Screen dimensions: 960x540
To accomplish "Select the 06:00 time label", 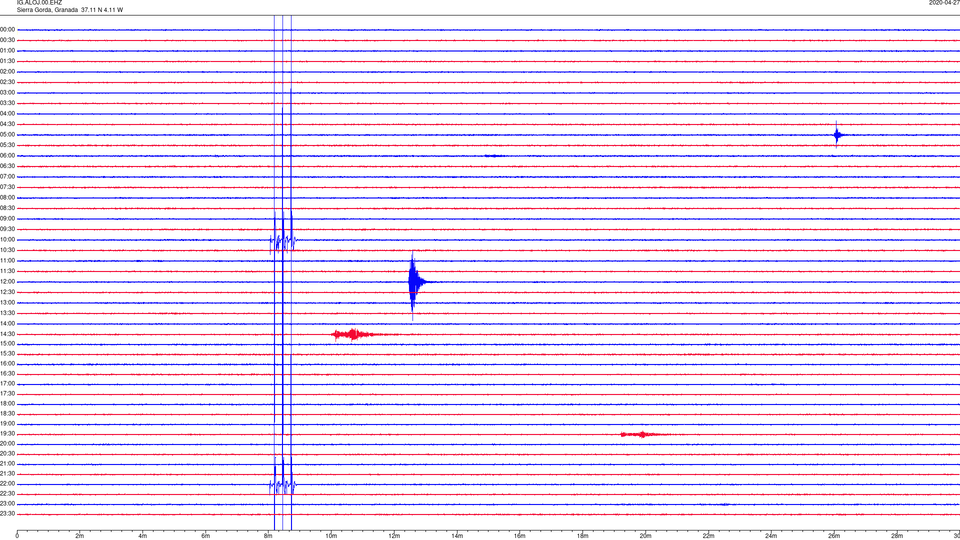I will click(x=7, y=156).
